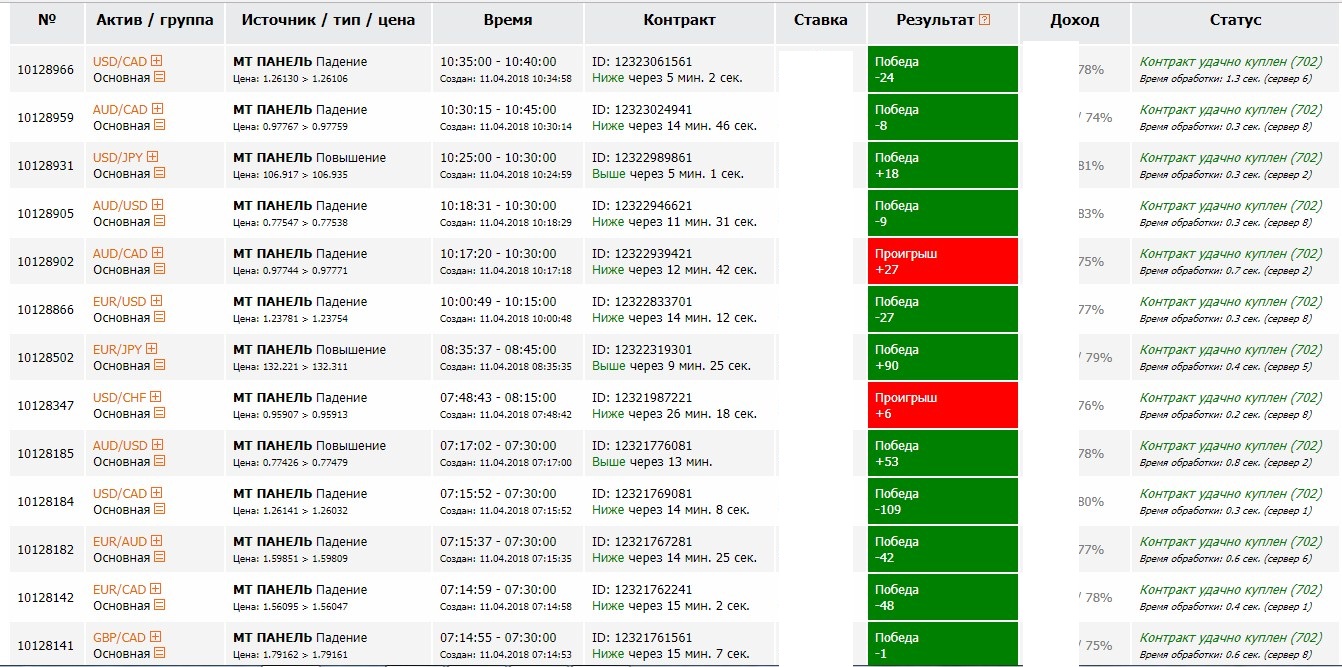Viewport: 1342px width, 667px height.
Task: Click the Статус column header
Action: pyautogui.click(x=1235, y=20)
